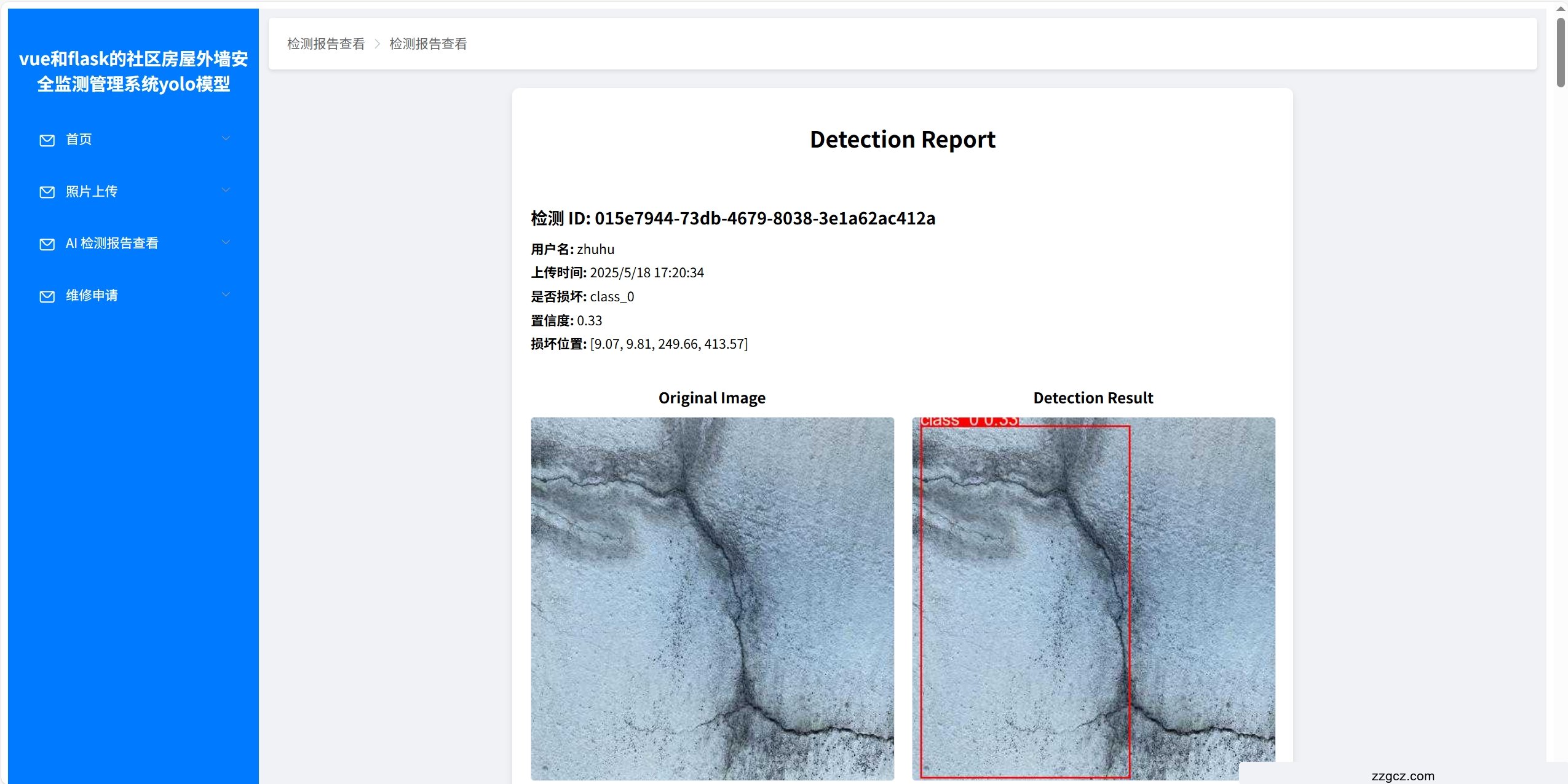Click the vertical page scrollbar thumb
This screenshot has height=784, width=1568.
click(1561, 52)
